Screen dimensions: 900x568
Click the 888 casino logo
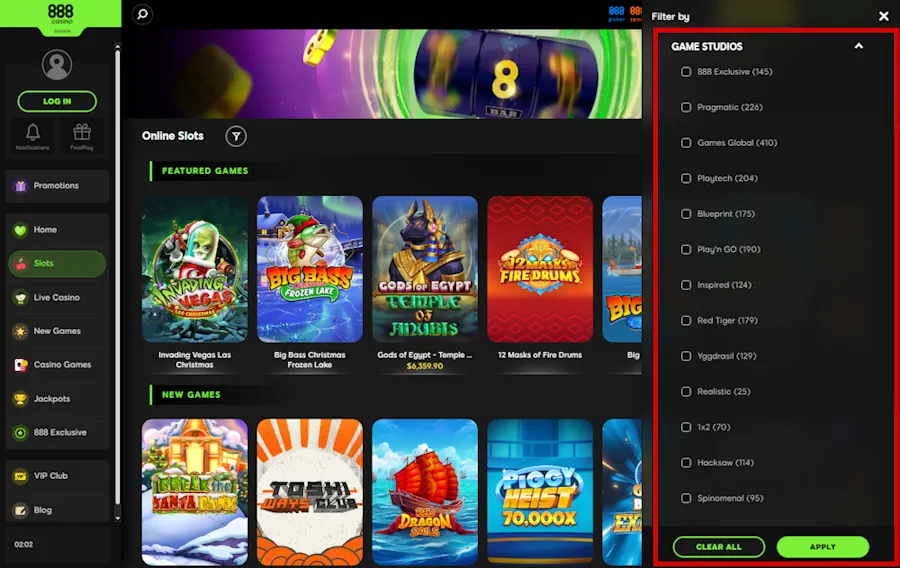pos(61,15)
